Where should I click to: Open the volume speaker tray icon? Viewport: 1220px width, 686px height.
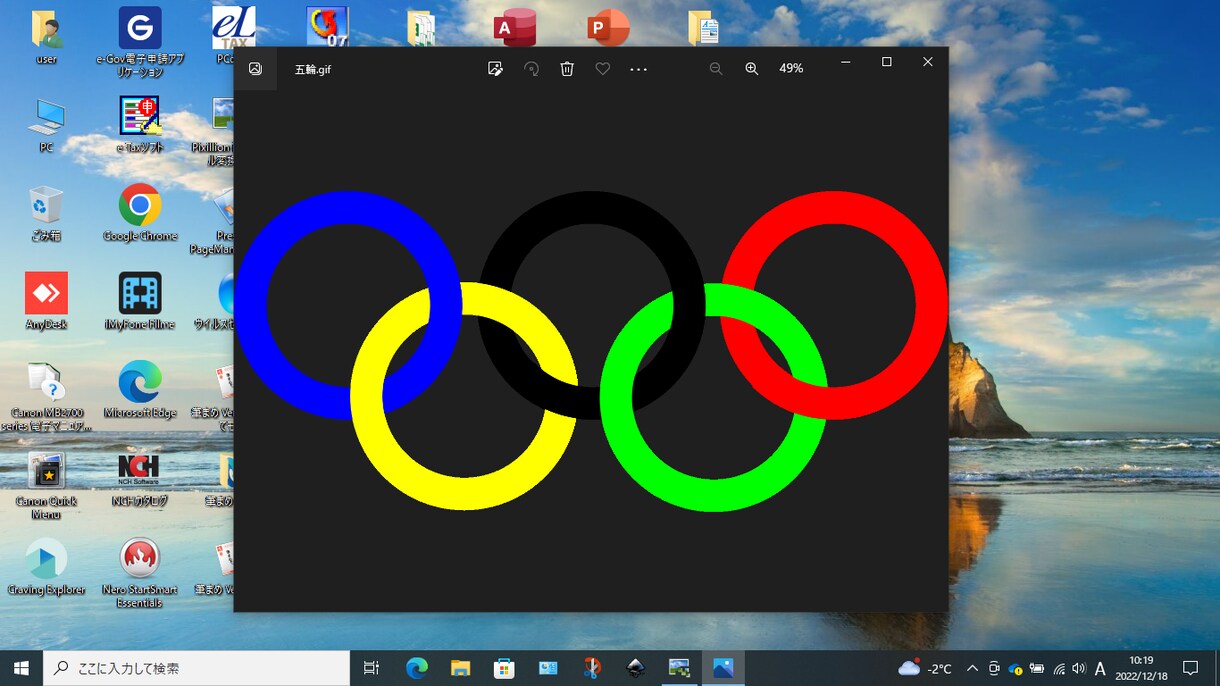tap(1078, 668)
